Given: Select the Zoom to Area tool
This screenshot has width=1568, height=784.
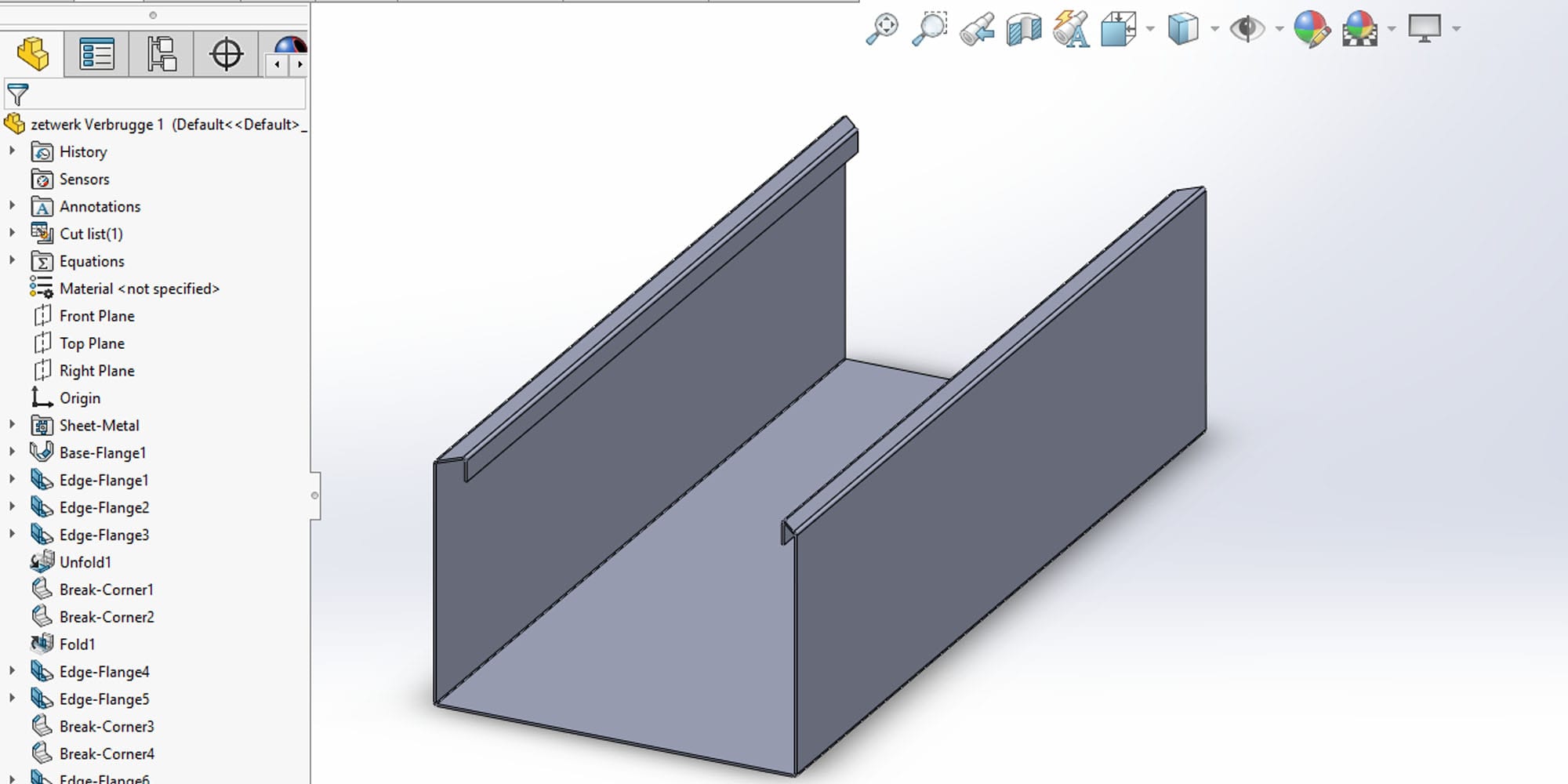Looking at the screenshot, I should [929, 29].
